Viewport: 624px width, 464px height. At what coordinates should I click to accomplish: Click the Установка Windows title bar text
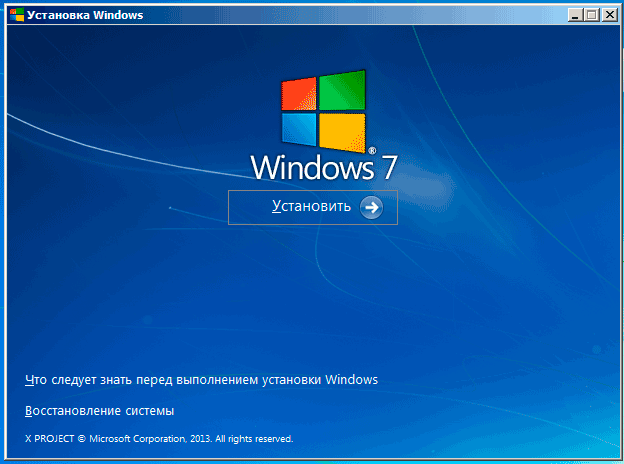click(x=85, y=15)
